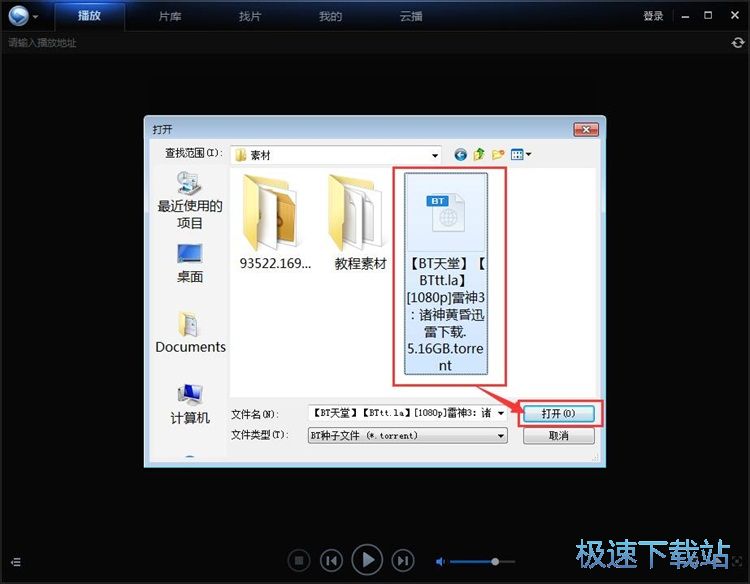Go back using dialog's back arrow icon
Image resolution: width=750 pixels, height=584 pixels.
460,155
